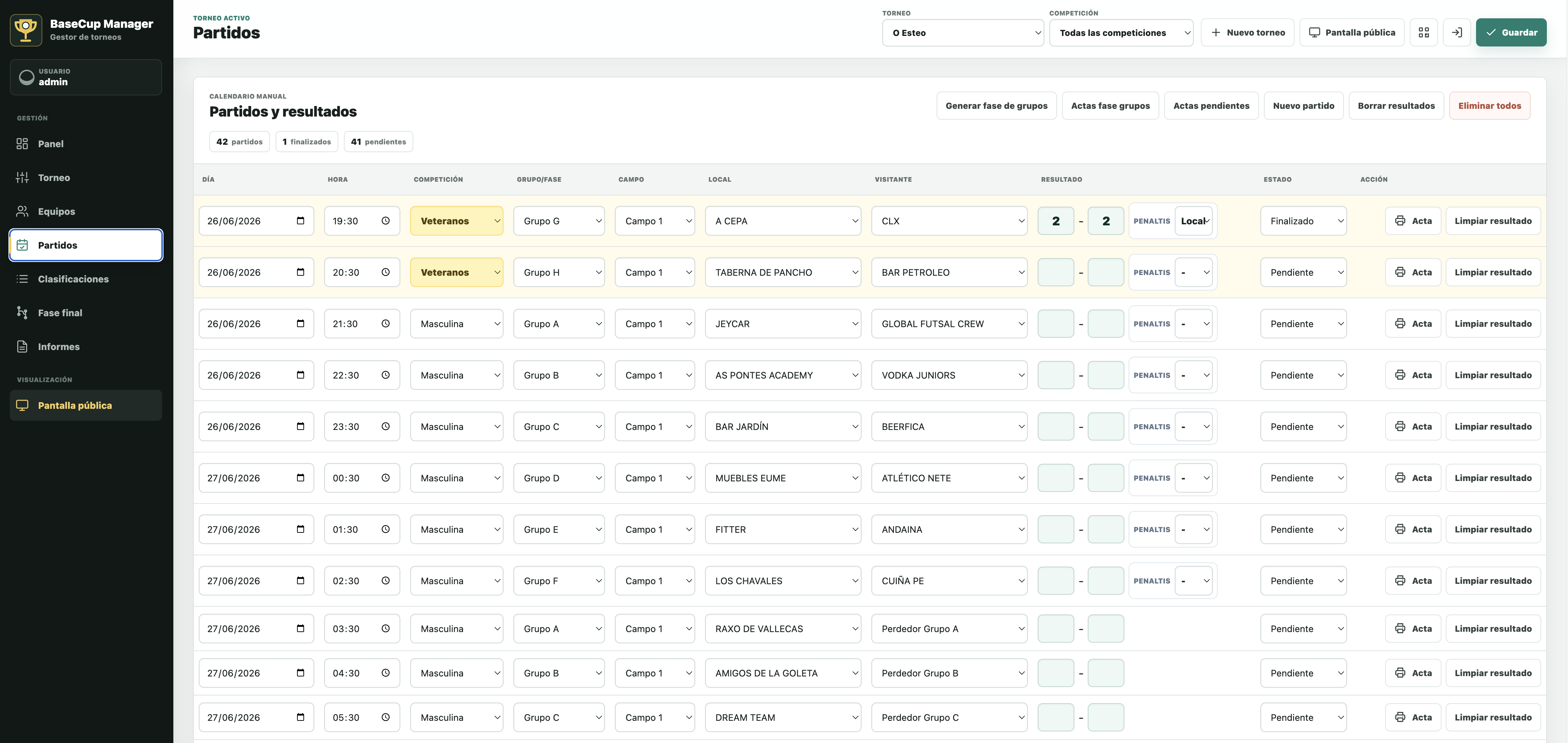Click Generar fase de grupos
Image resolution: width=1568 pixels, height=743 pixels.
(x=996, y=106)
